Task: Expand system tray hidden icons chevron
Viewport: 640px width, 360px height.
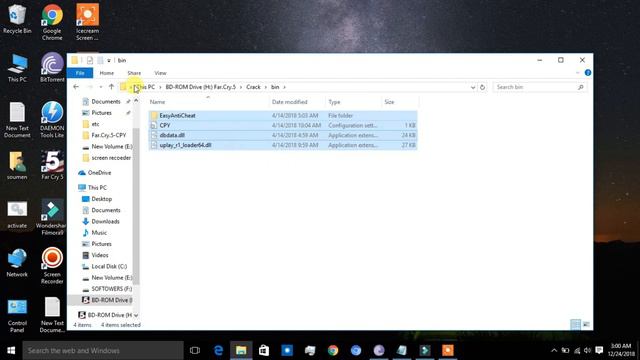Action: 554,350
